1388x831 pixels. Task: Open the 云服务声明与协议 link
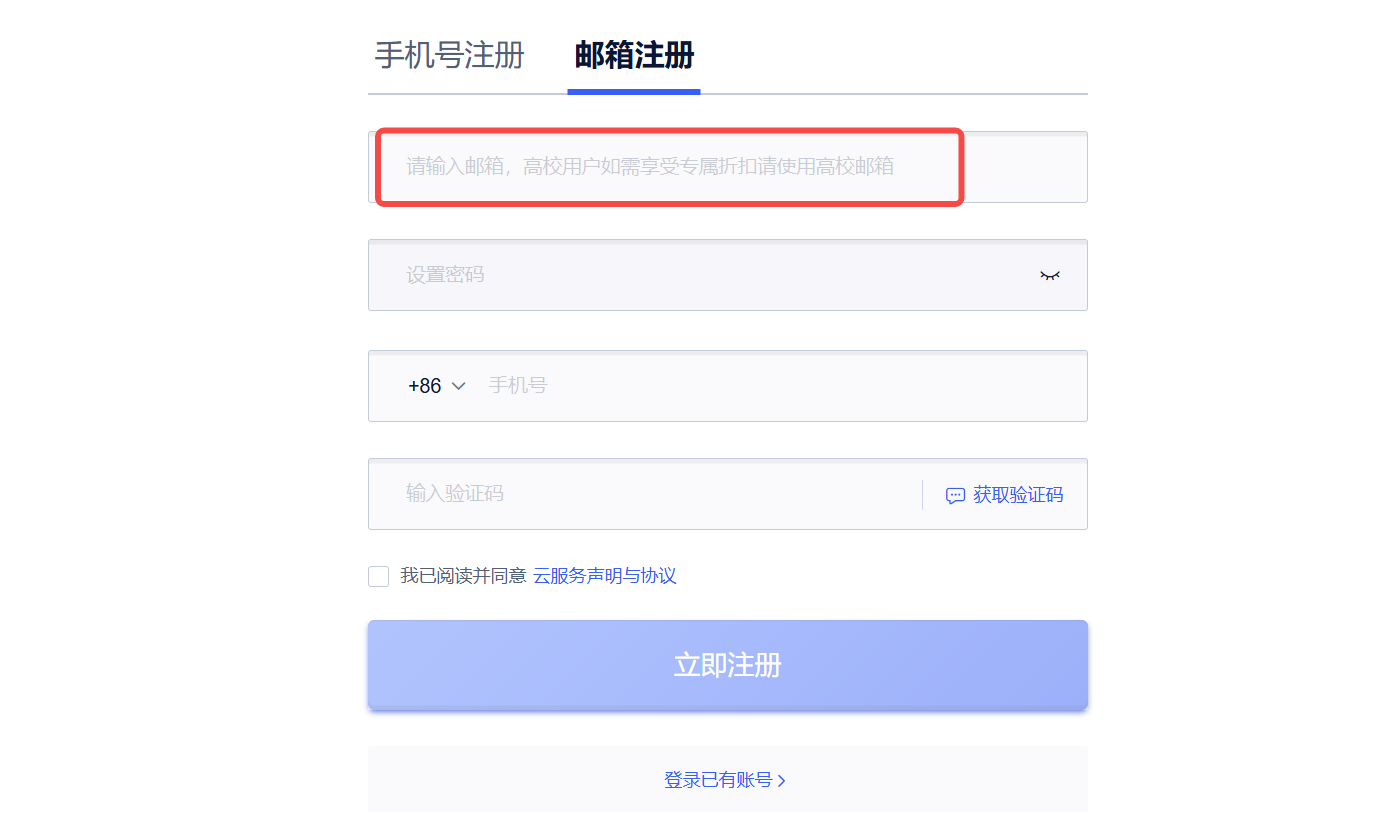605,576
